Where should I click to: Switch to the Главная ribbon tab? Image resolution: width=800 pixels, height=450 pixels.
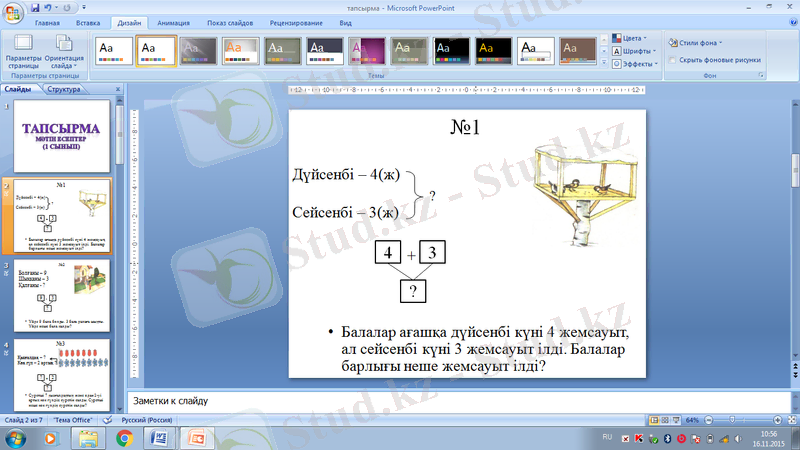pos(47,23)
